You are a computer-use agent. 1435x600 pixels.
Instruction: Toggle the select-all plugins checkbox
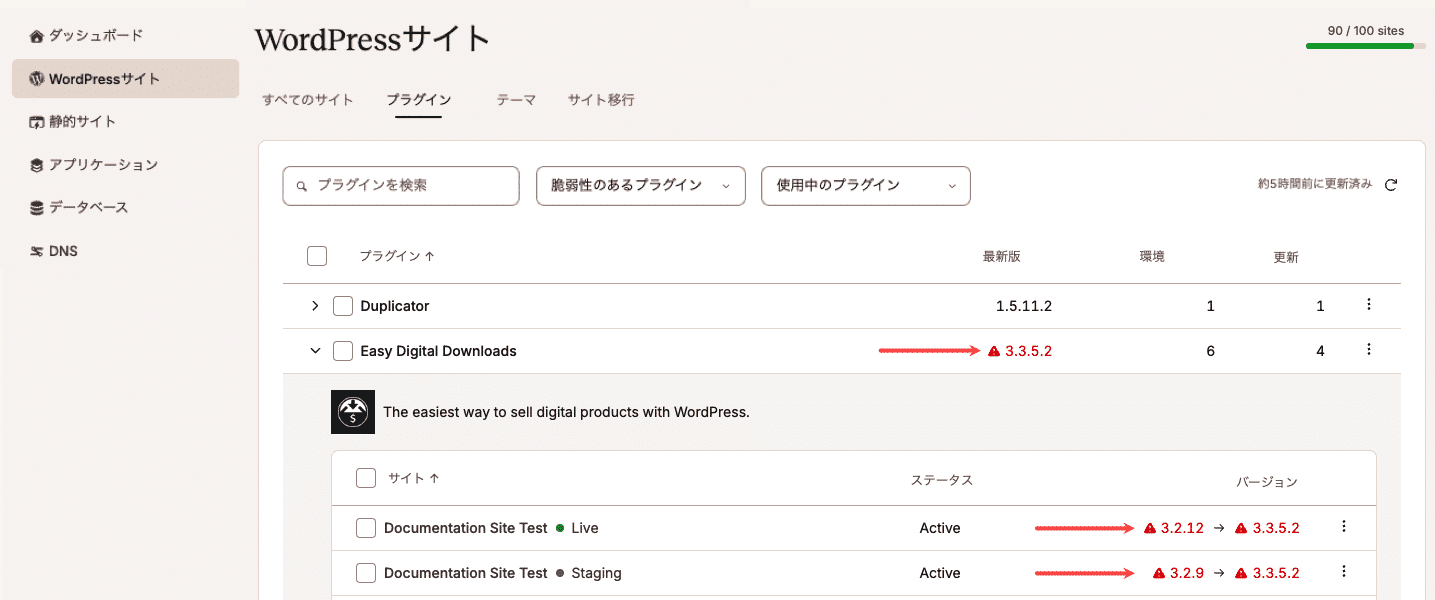pos(317,256)
